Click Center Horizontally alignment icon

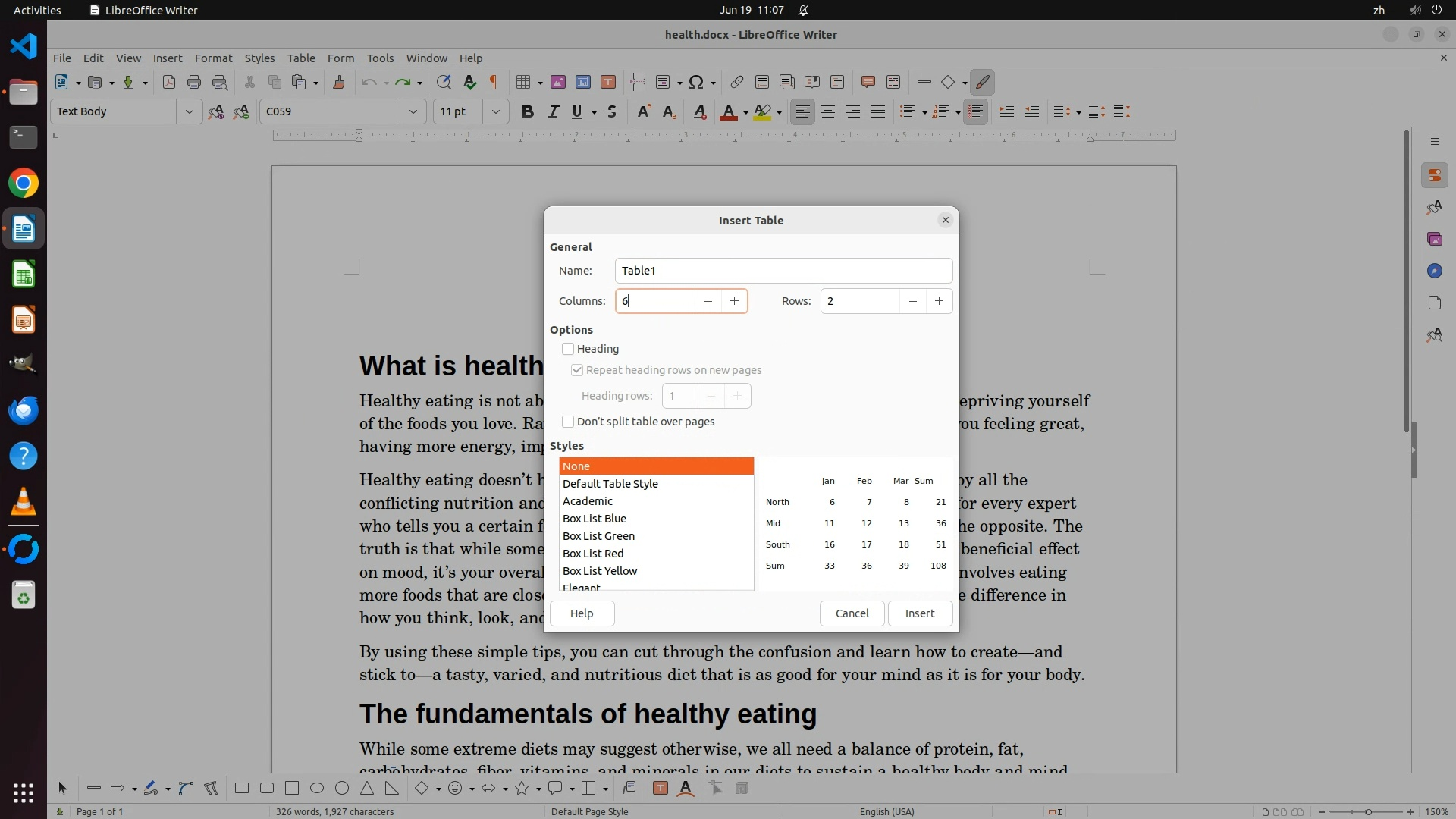click(828, 111)
